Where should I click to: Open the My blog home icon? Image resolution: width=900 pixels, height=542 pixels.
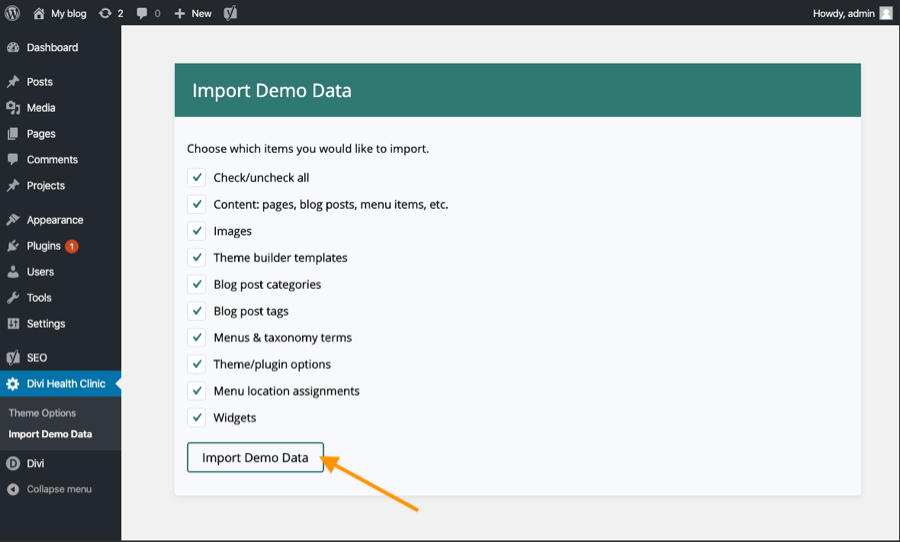coord(38,13)
